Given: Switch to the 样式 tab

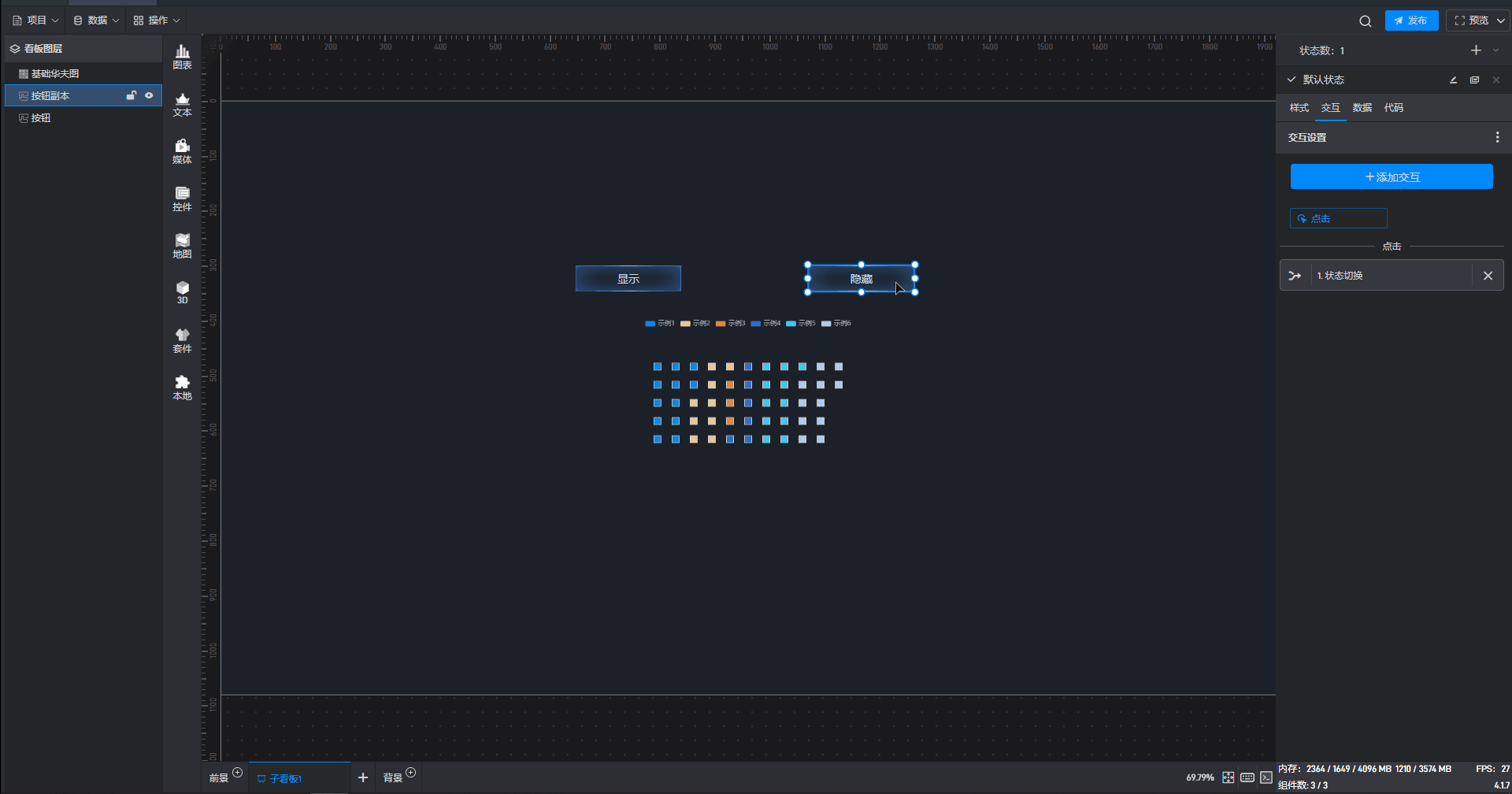Looking at the screenshot, I should coord(1299,108).
